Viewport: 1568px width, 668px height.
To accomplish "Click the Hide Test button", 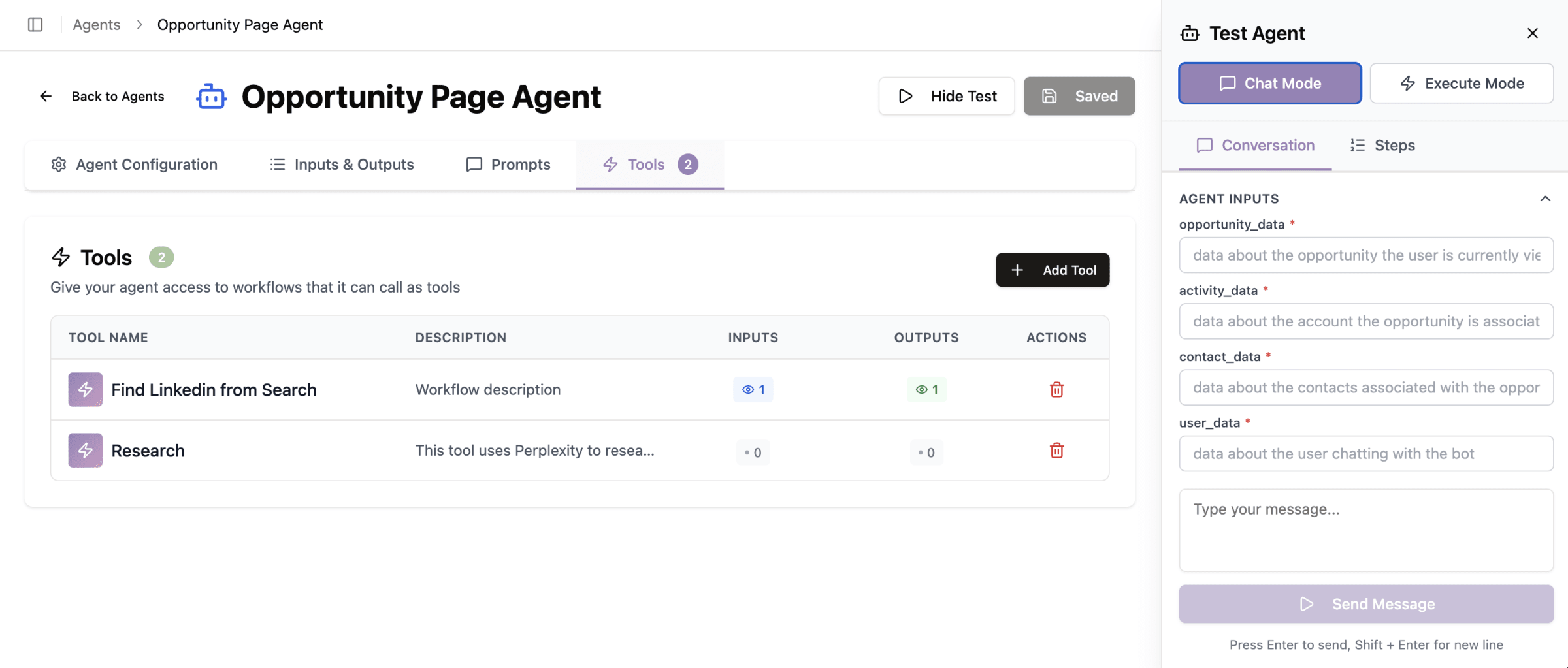I will [x=947, y=96].
